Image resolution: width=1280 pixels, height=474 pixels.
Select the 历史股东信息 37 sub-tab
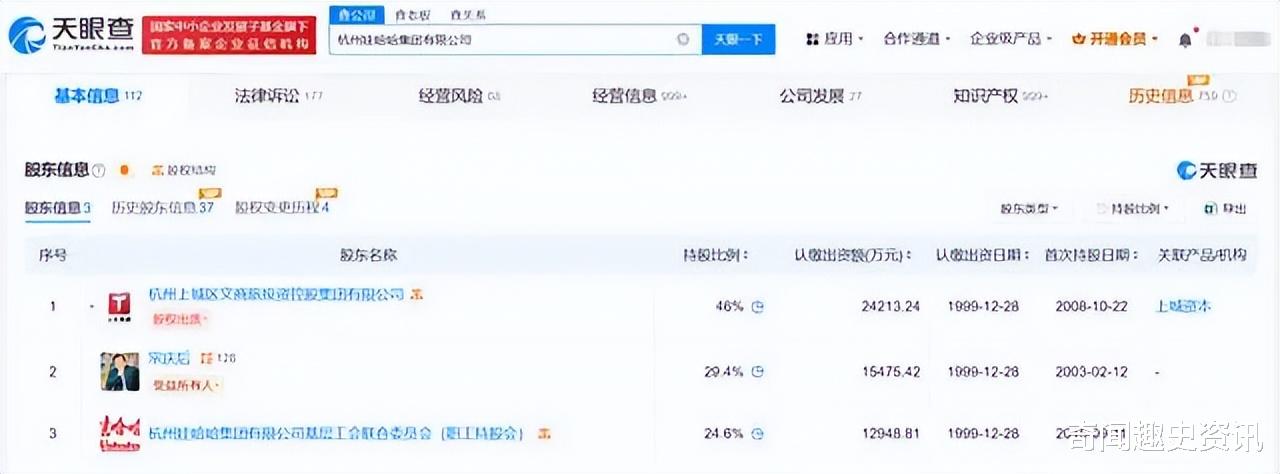coord(163,208)
